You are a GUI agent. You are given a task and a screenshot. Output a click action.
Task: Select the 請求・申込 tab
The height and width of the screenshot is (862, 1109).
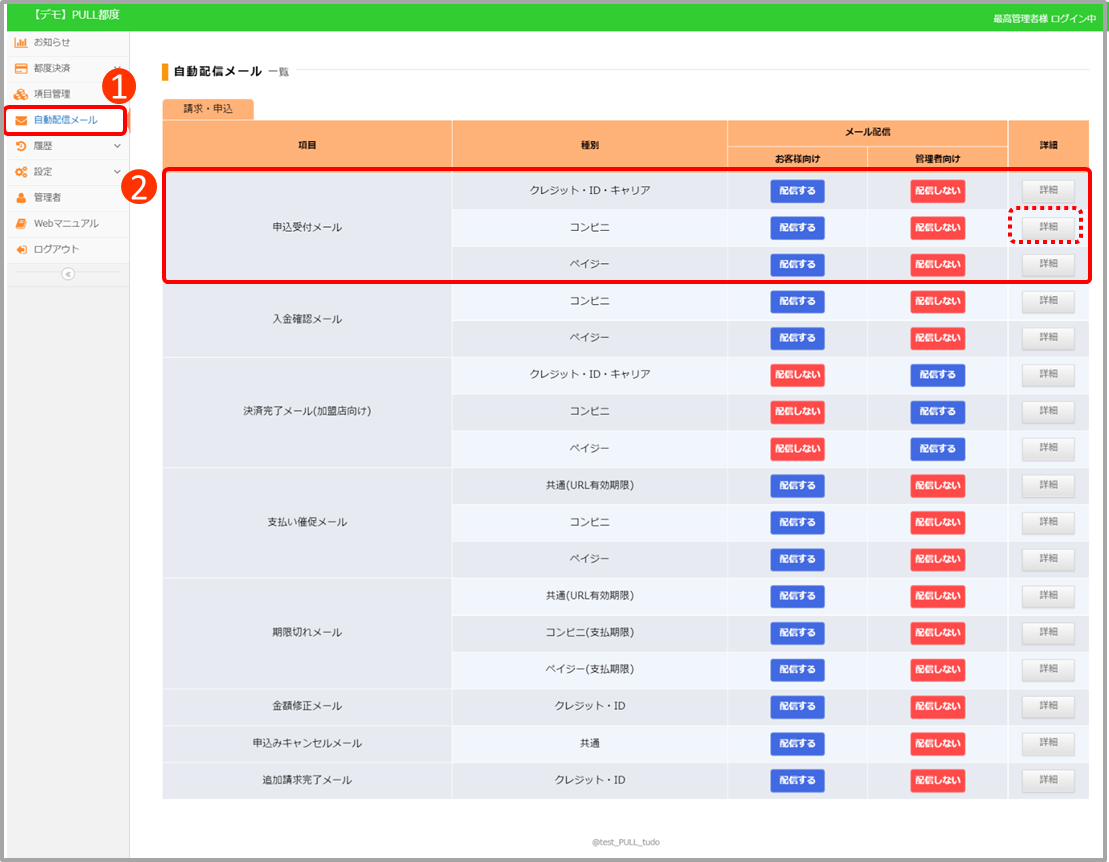click(x=208, y=109)
